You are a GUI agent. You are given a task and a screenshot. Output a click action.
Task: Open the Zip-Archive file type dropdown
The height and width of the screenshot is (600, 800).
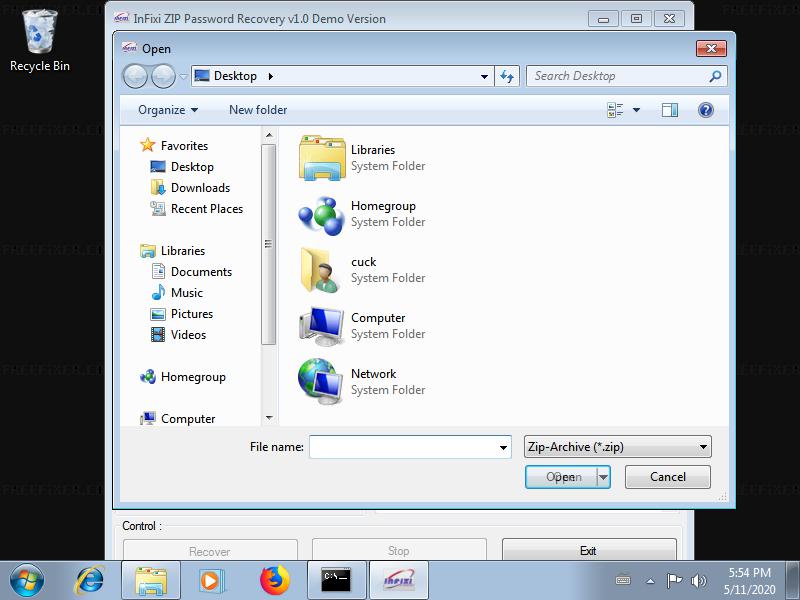click(617, 447)
